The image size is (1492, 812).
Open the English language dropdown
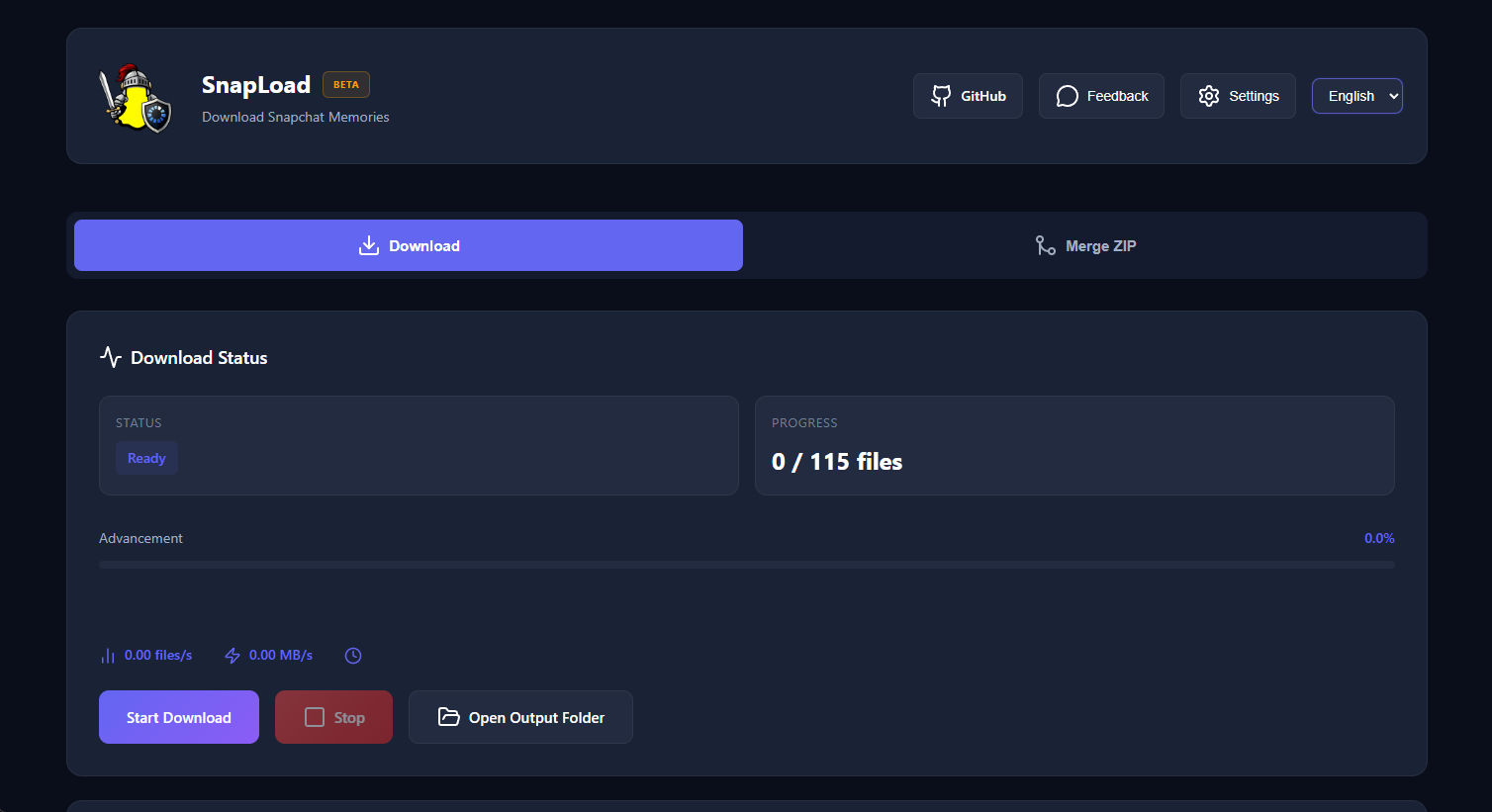(1356, 96)
